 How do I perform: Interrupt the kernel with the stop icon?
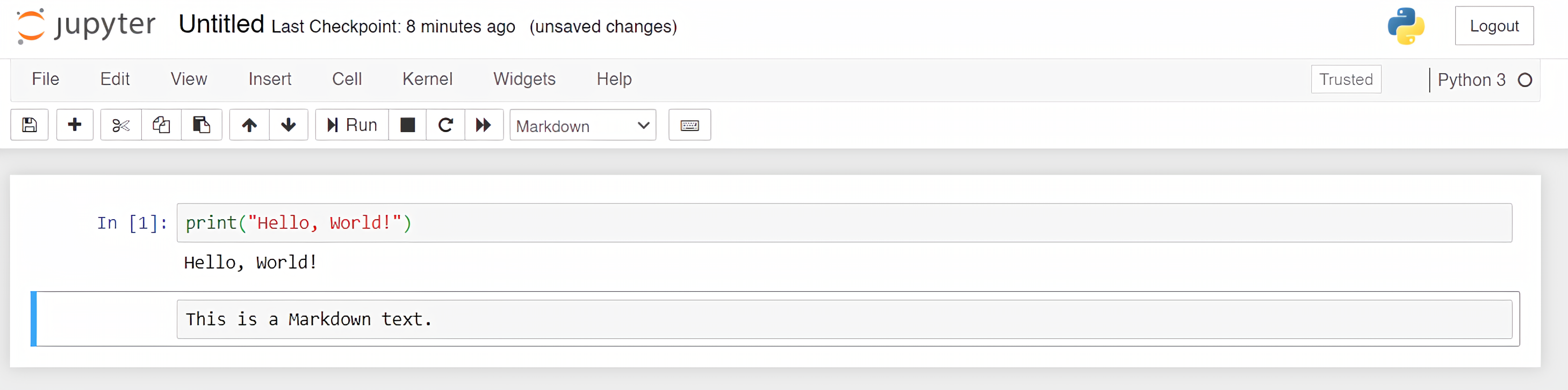pyautogui.click(x=407, y=125)
